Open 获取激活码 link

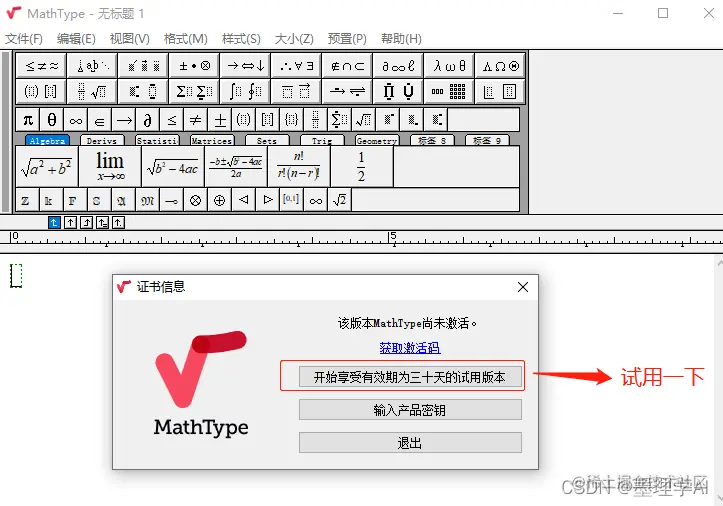[410, 347]
